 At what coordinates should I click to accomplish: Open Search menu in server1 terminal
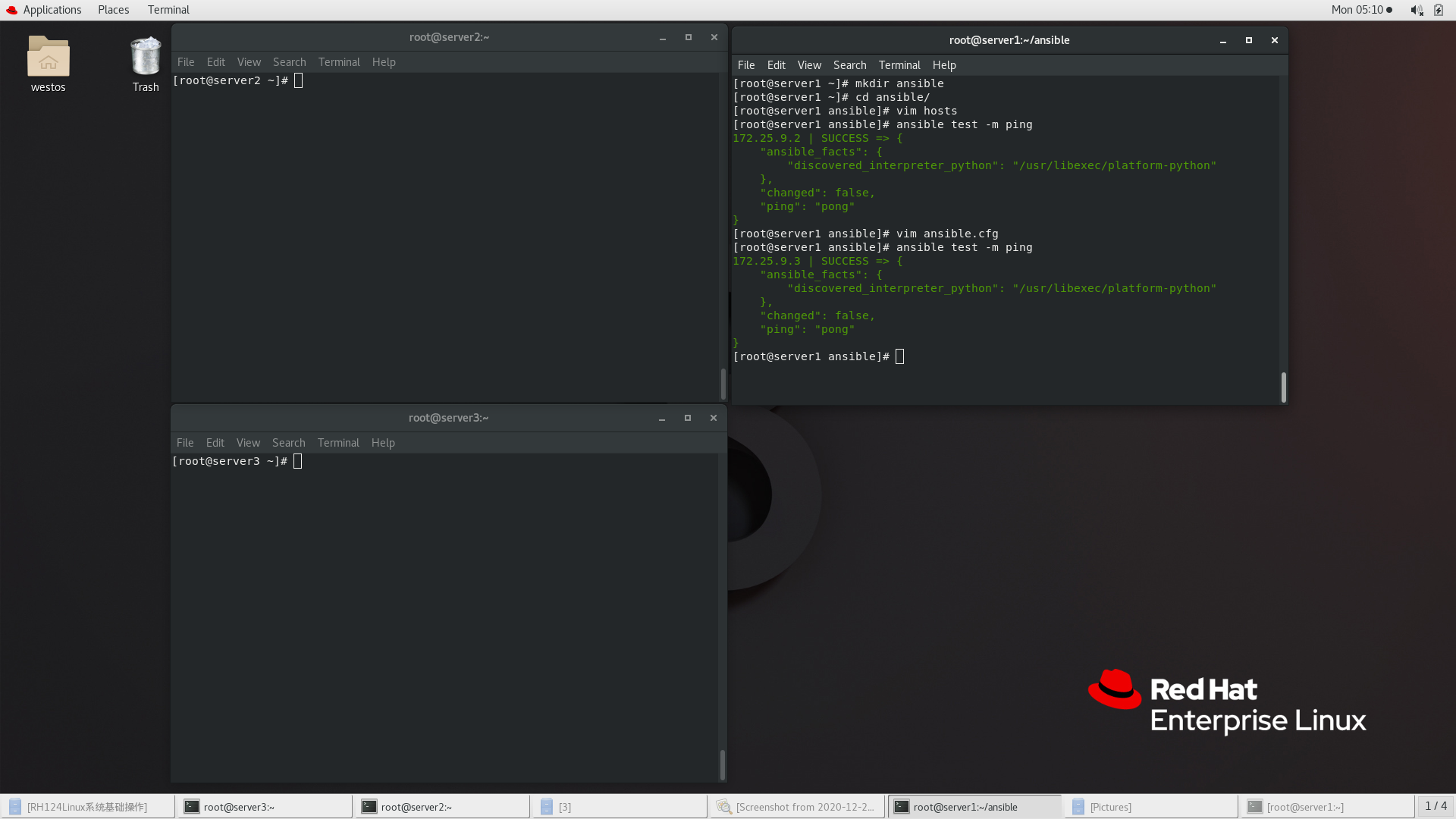849,65
